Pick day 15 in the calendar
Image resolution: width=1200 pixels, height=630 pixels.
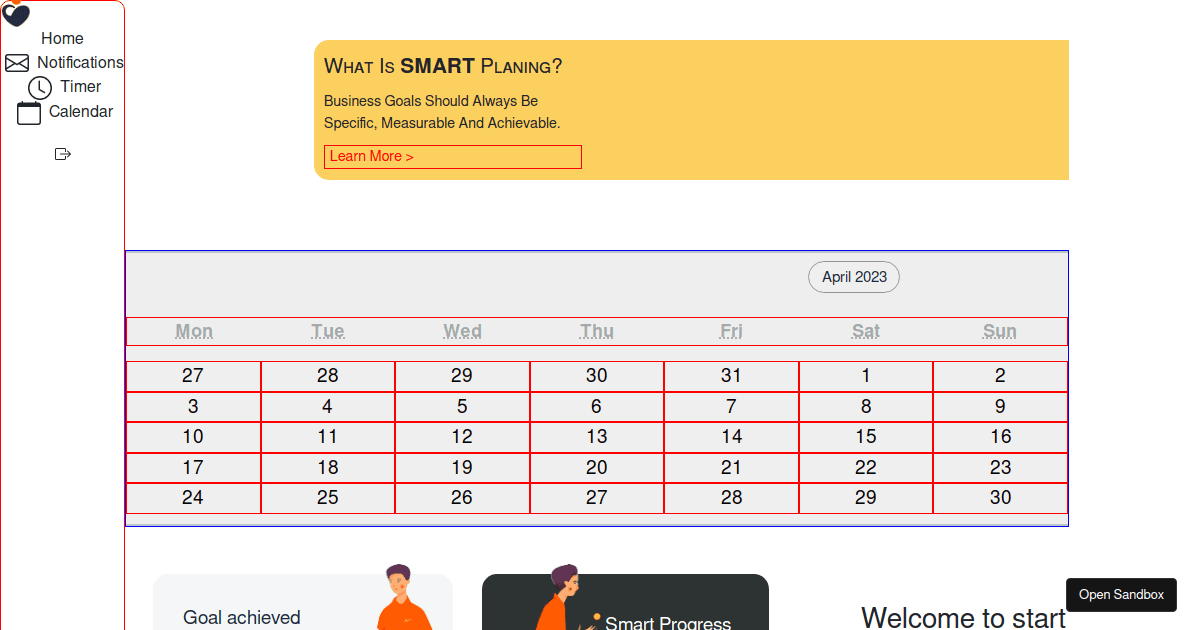pos(866,437)
